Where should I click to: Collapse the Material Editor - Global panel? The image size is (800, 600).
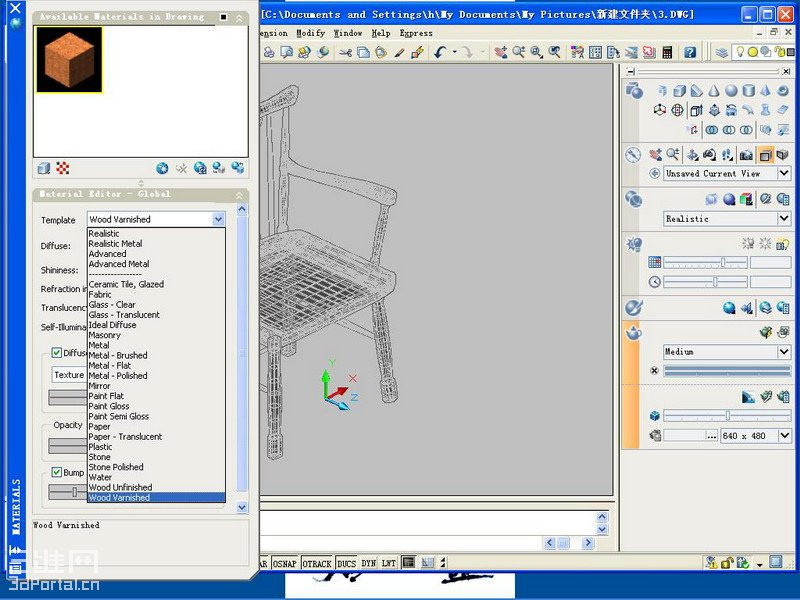239,195
